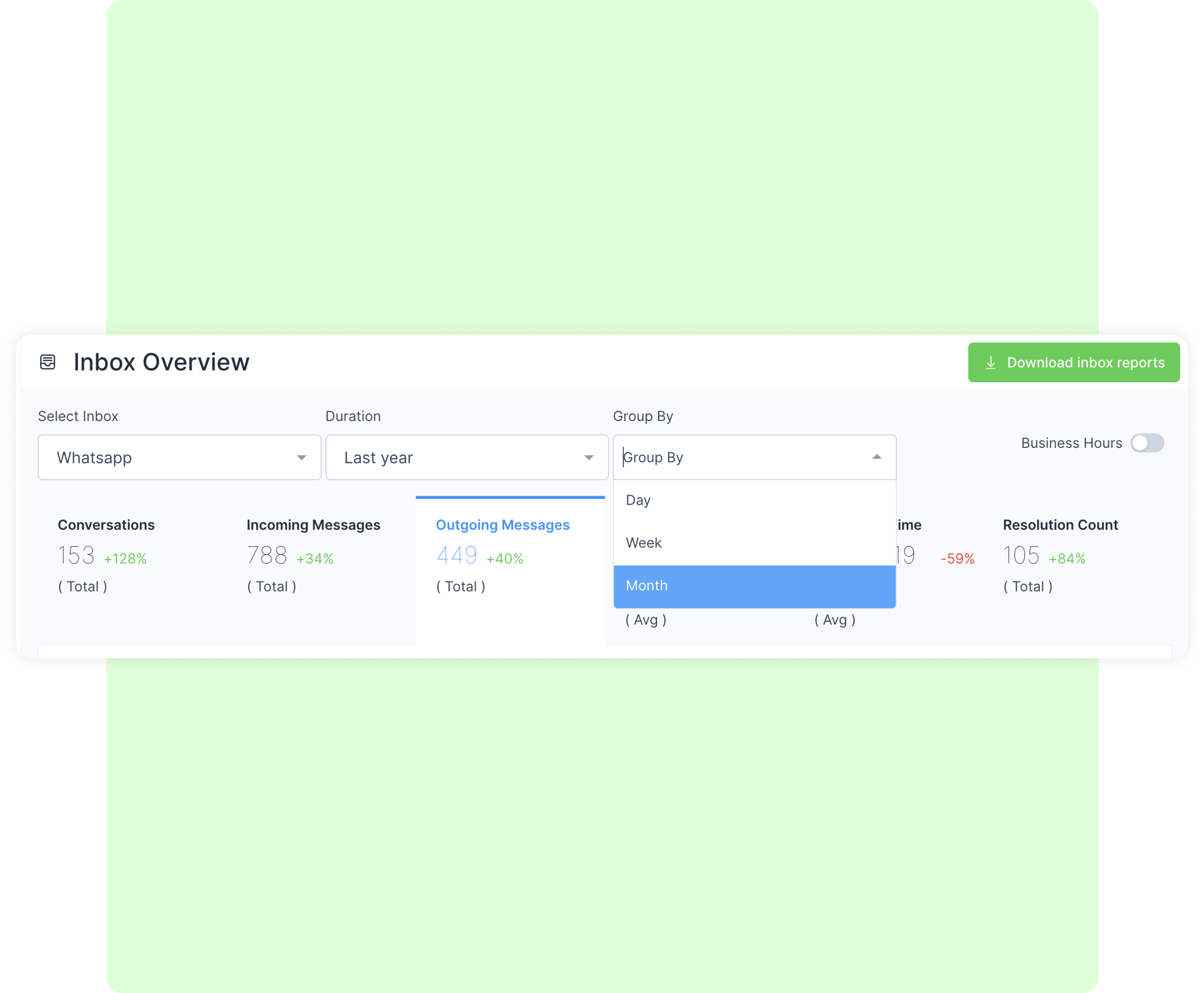The width and height of the screenshot is (1204, 993).
Task: Open the Select Inbox dropdown
Action: (178, 458)
